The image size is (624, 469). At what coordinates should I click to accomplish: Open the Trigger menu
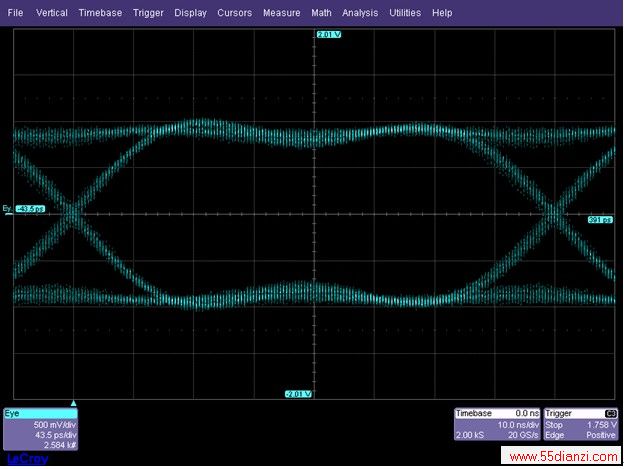[148, 13]
